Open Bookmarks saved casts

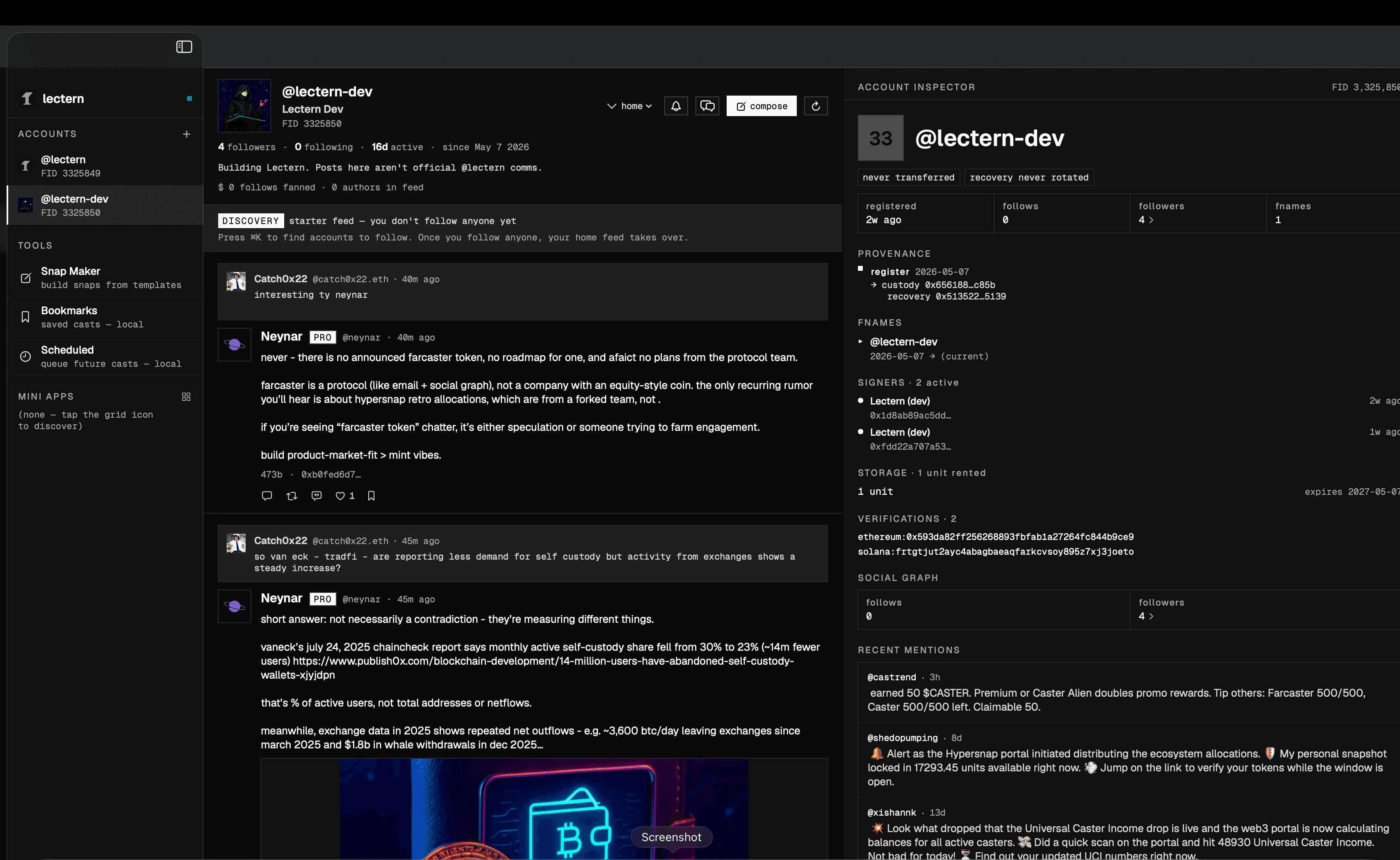pyautogui.click(x=105, y=317)
